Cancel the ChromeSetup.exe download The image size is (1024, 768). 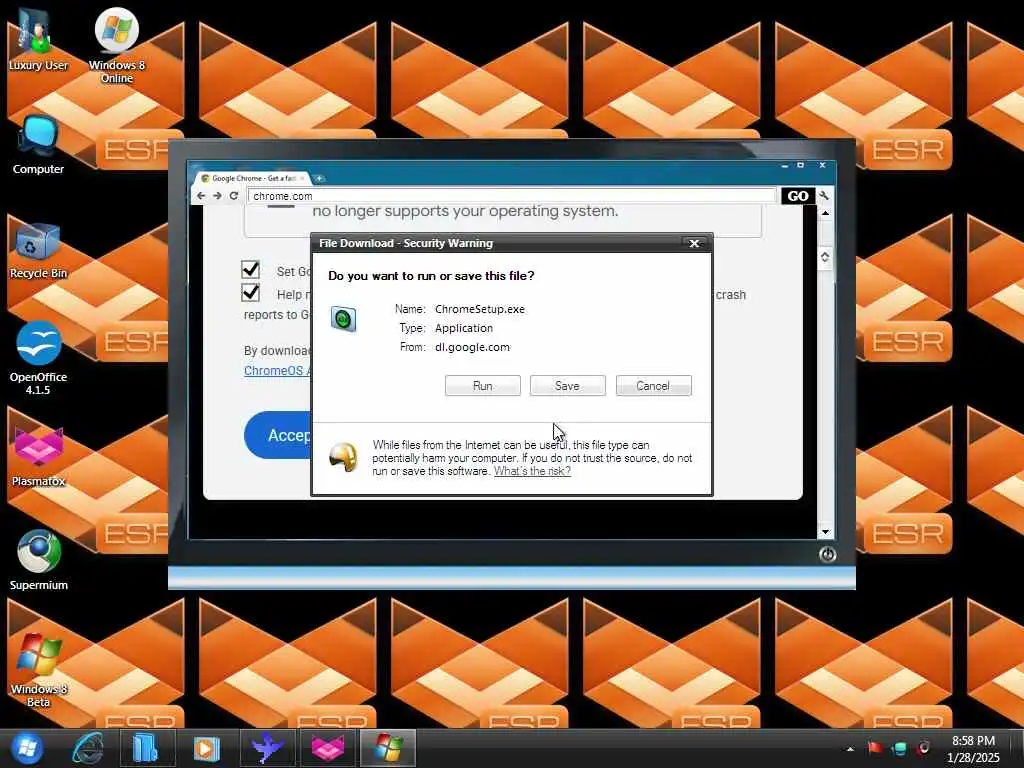click(x=654, y=386)
